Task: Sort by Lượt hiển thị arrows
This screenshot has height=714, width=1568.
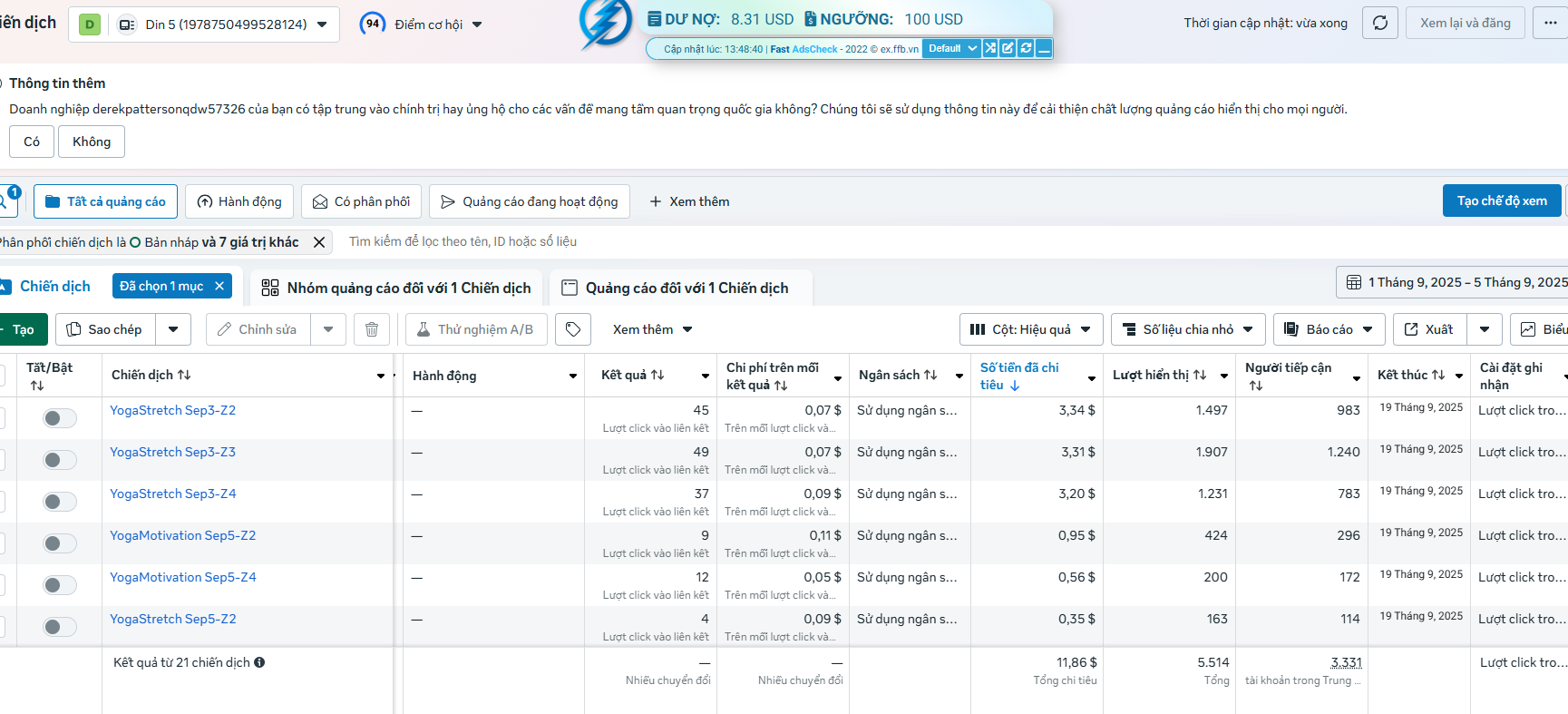Action: tap(1200, 375)
